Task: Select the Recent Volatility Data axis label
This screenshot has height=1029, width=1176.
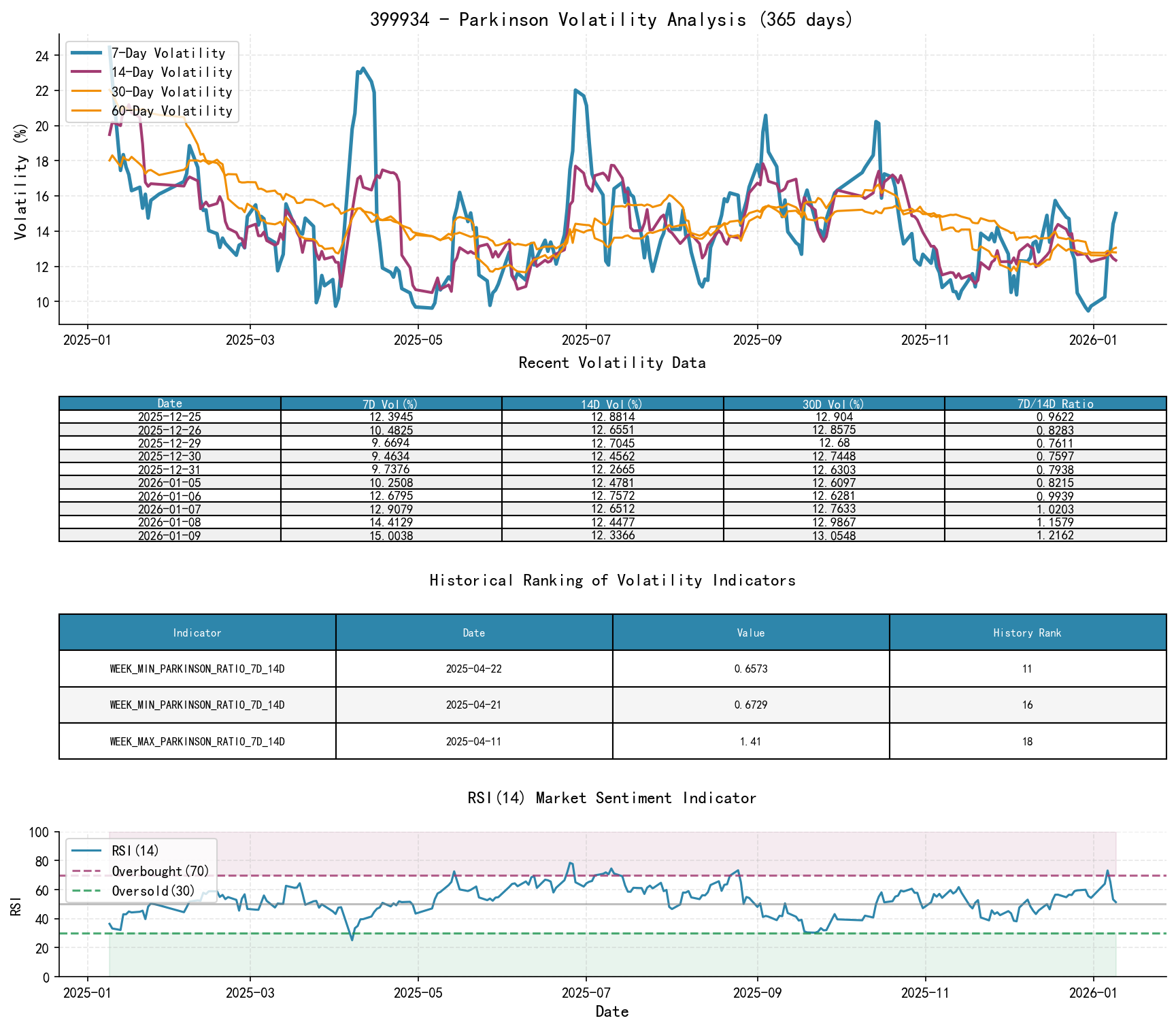Action: [611, 362]
